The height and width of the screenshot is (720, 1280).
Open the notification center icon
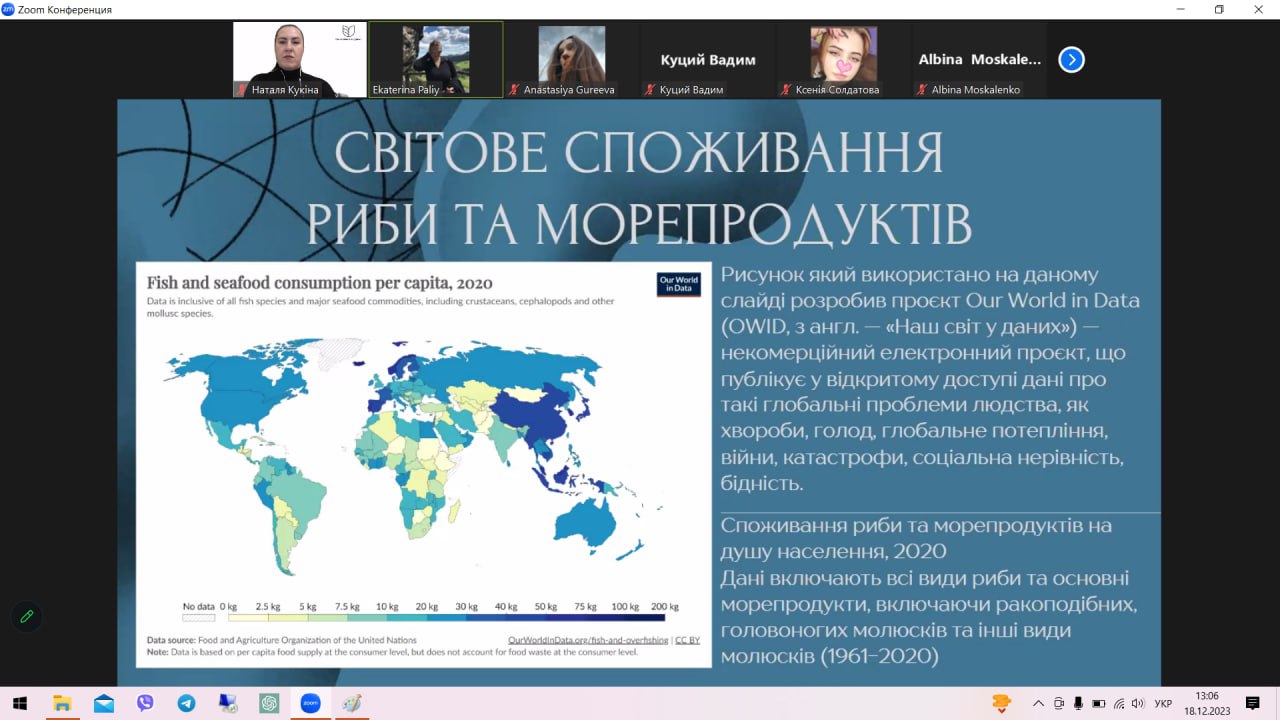(1252, 703)
